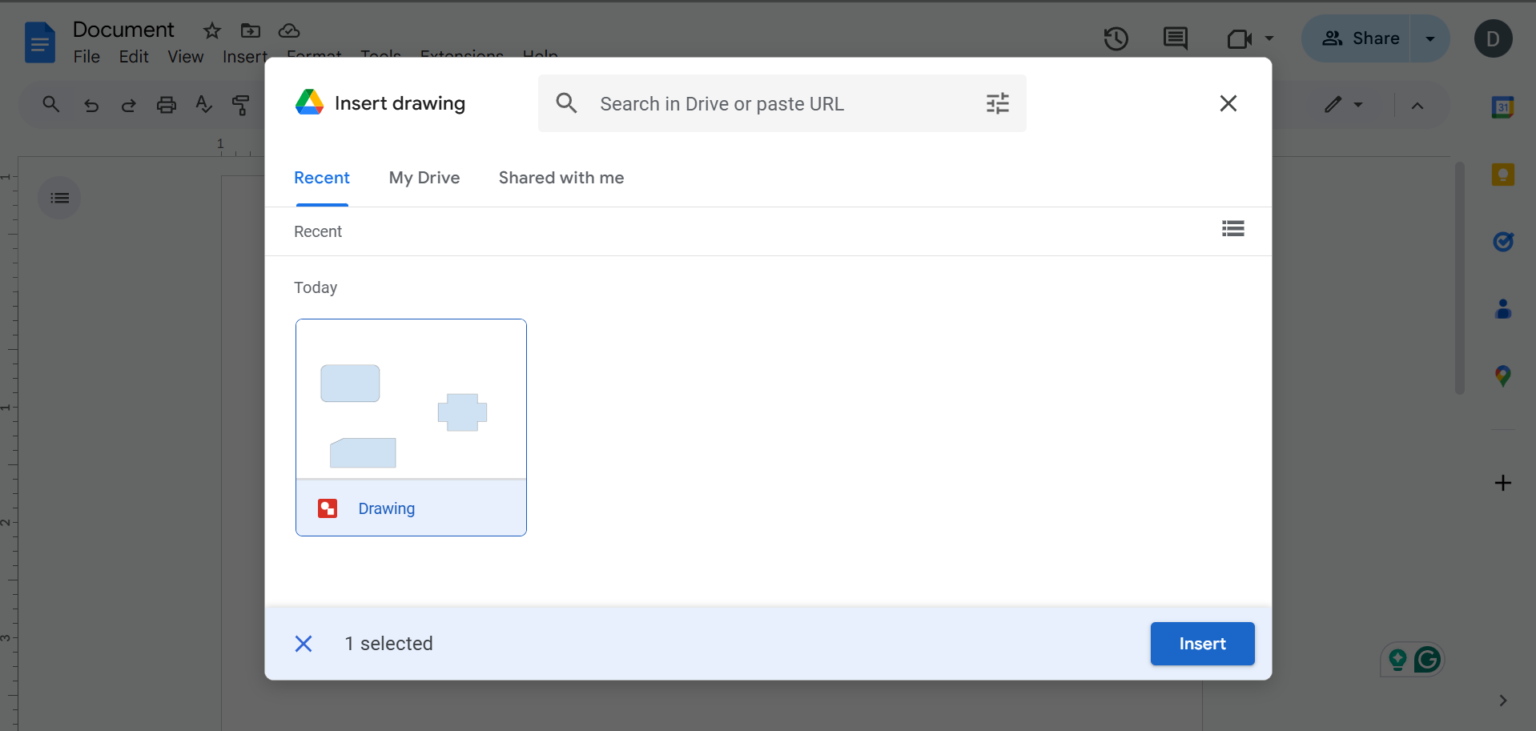Redo the last action
This screenshot has height=731, width=1536.
click(128, 104)
